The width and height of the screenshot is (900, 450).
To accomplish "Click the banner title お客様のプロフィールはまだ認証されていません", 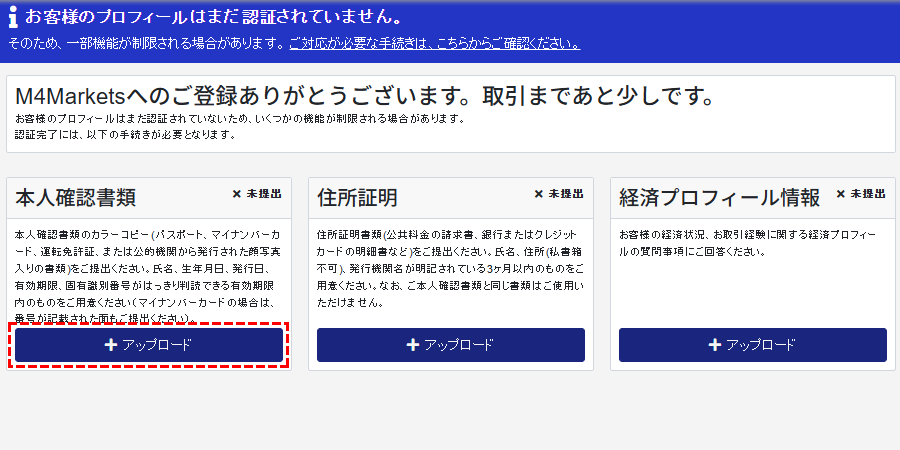I will pyautogui.click(x=213, y=17).
